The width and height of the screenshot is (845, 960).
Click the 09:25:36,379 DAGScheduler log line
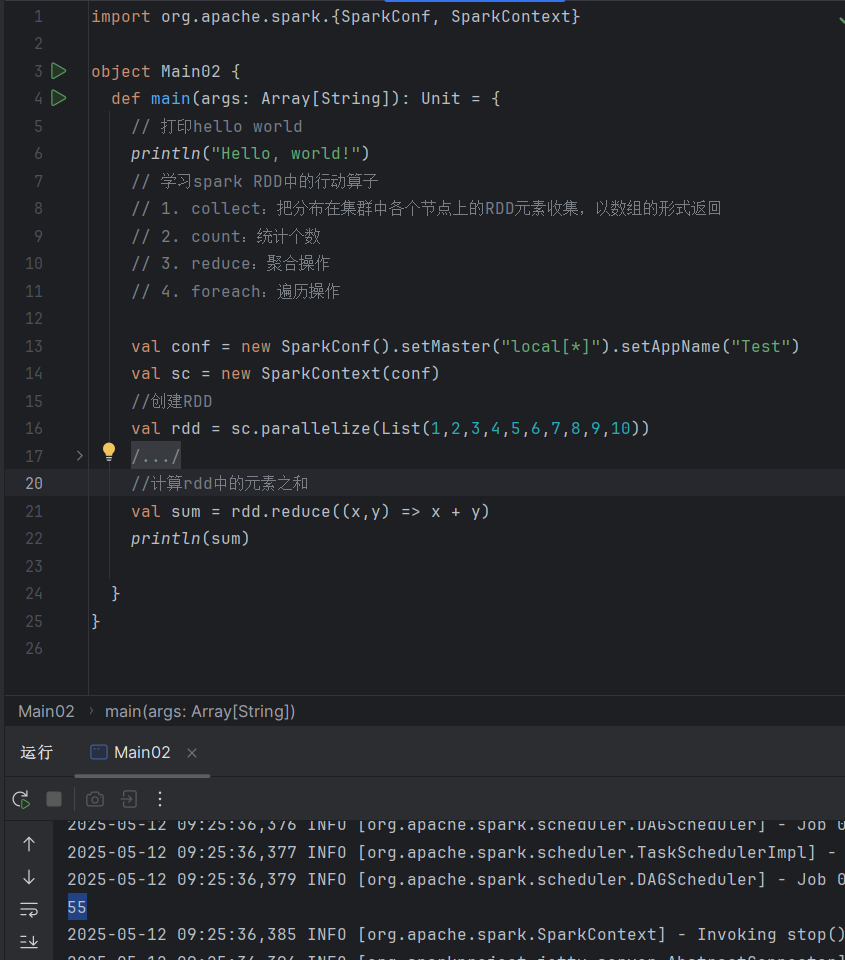(x=456, y=880)
